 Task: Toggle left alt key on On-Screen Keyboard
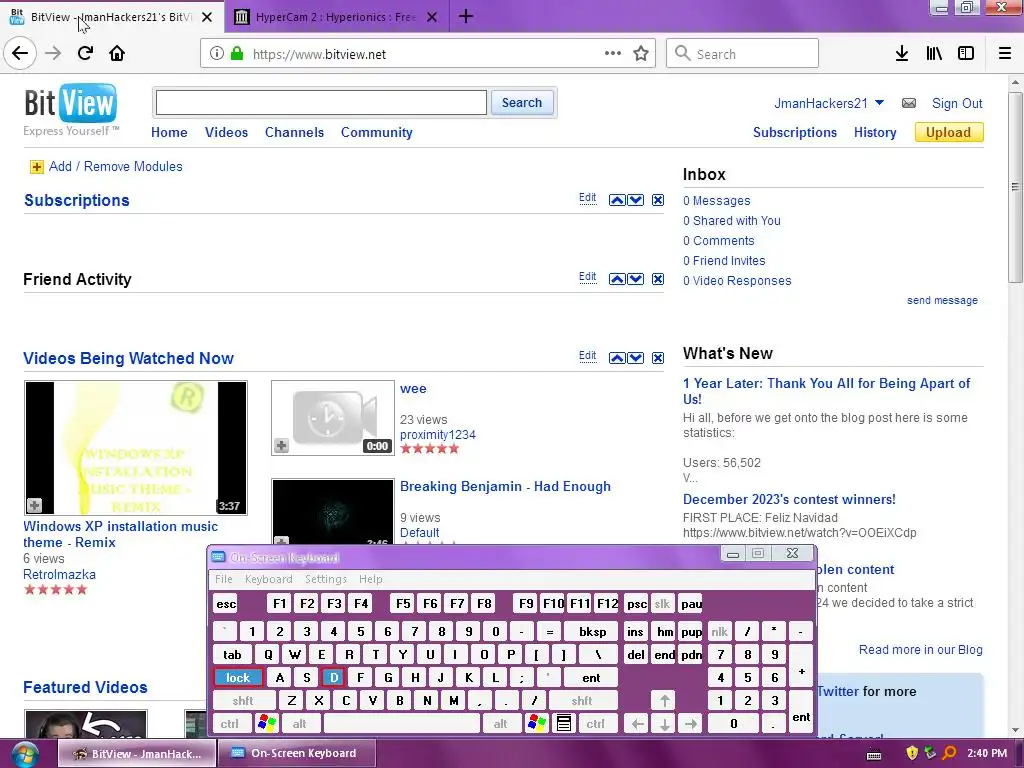click(x=300, y=724)
